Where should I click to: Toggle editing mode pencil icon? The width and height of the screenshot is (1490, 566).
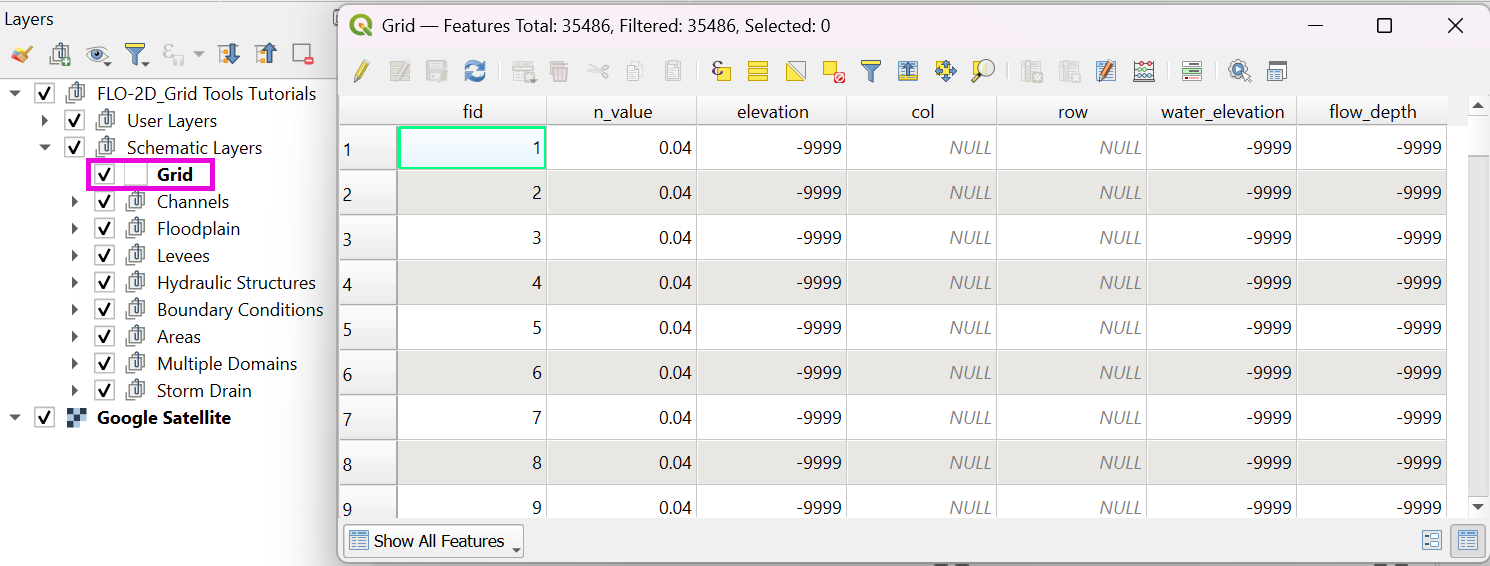(361, 71)
